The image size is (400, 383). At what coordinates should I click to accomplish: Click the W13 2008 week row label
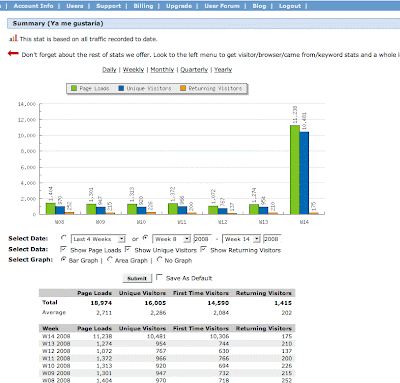point(56,344)
